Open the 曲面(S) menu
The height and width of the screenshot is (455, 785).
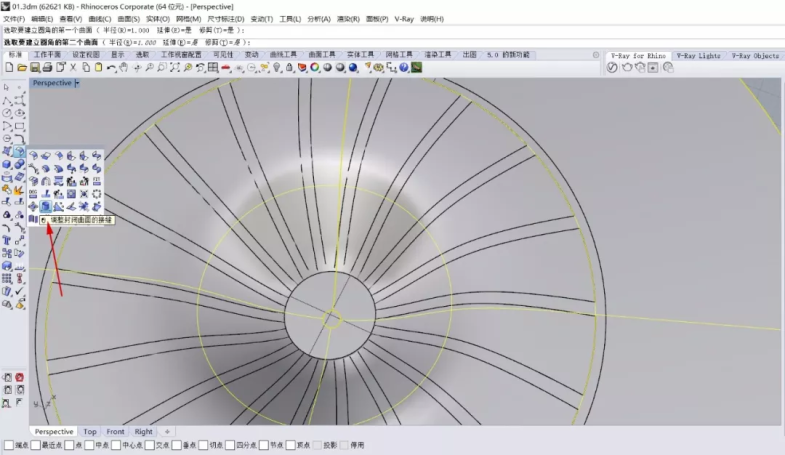pyautogui.click(x=129, y=19)
